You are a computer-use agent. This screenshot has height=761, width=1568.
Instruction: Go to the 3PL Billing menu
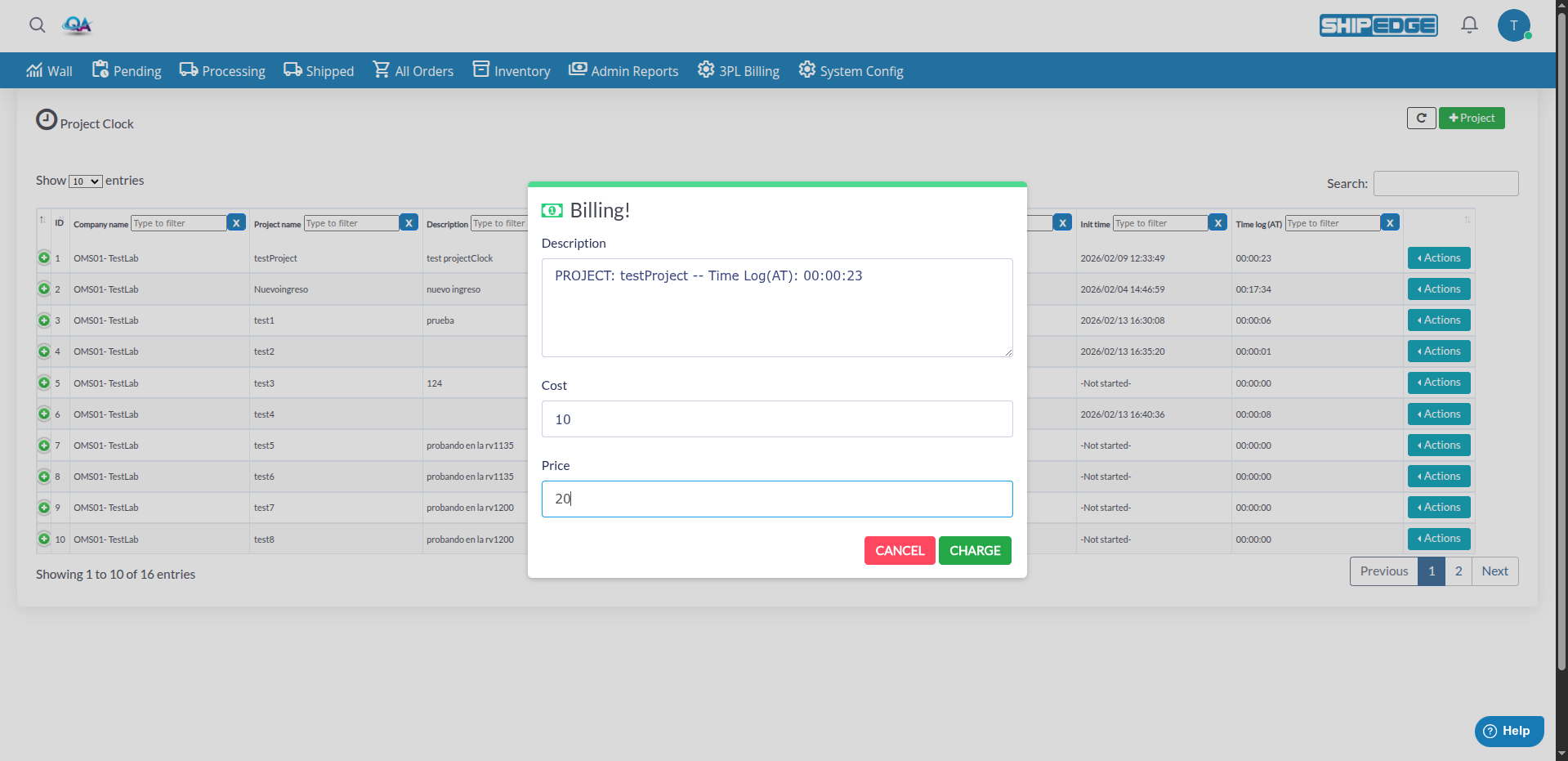click(739, 71)
